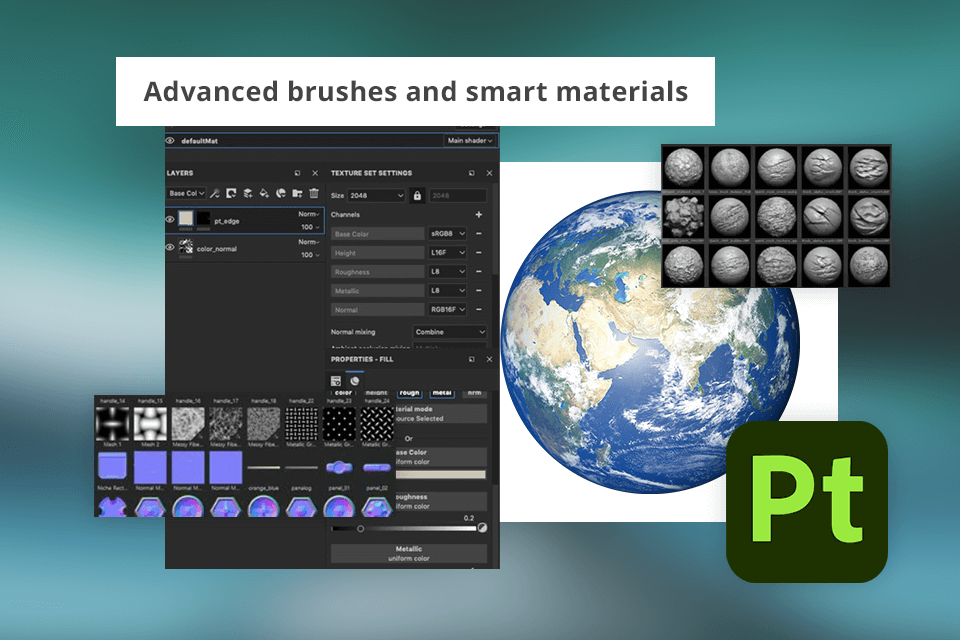Open the Roughness L8 format dropdown
This screenshot has width=960, height=640.
click(448, 271)
